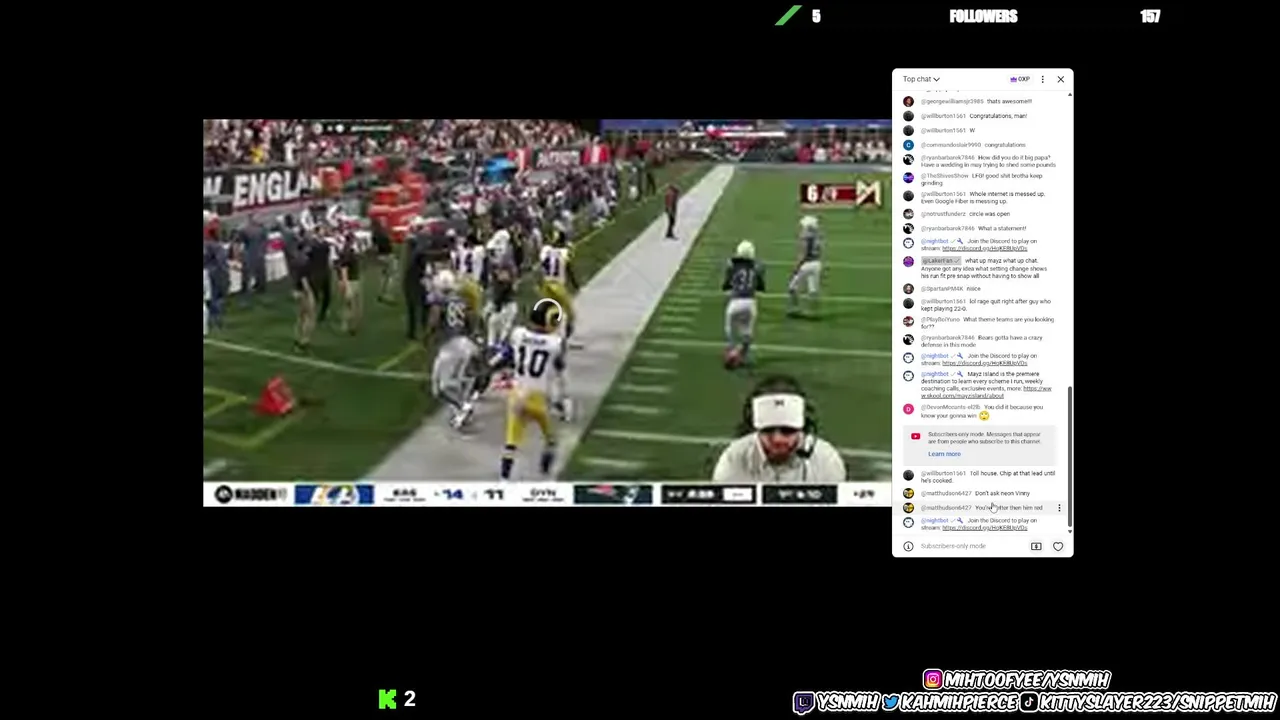The height and width of the screenshot is (720, 1280).
Task: Click avatar beside 'Congratulations, man!' message
Action: pos(908,116)
